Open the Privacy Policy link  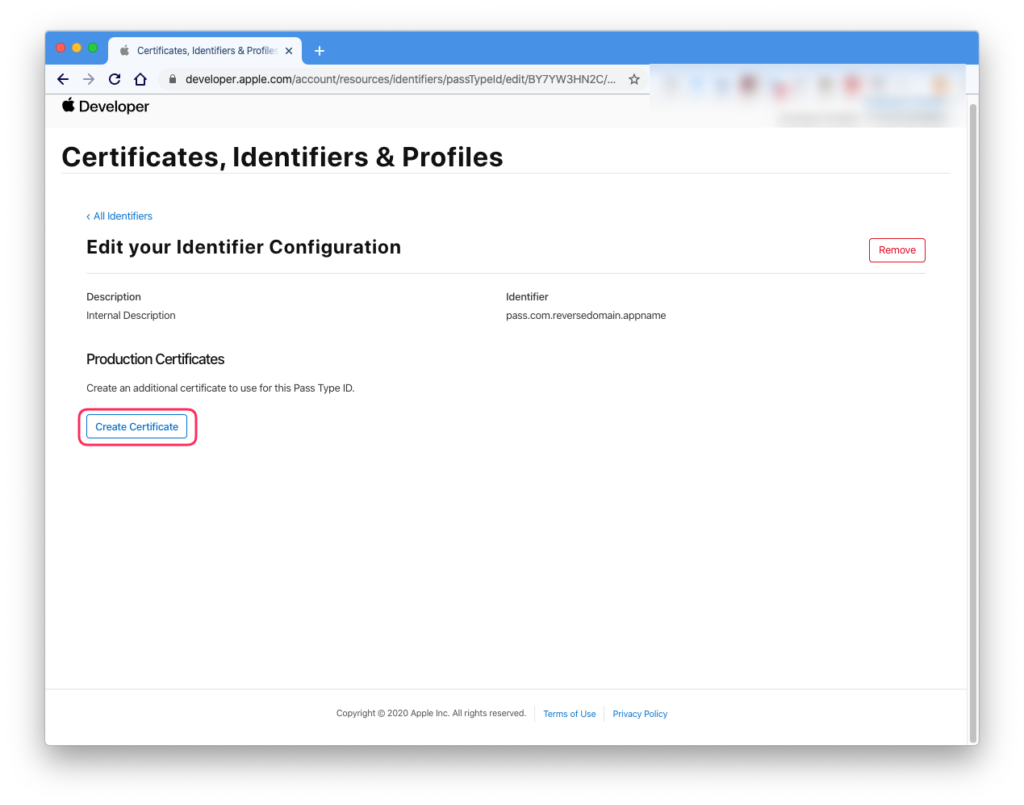pyautogui.click(x=640, y=714)
